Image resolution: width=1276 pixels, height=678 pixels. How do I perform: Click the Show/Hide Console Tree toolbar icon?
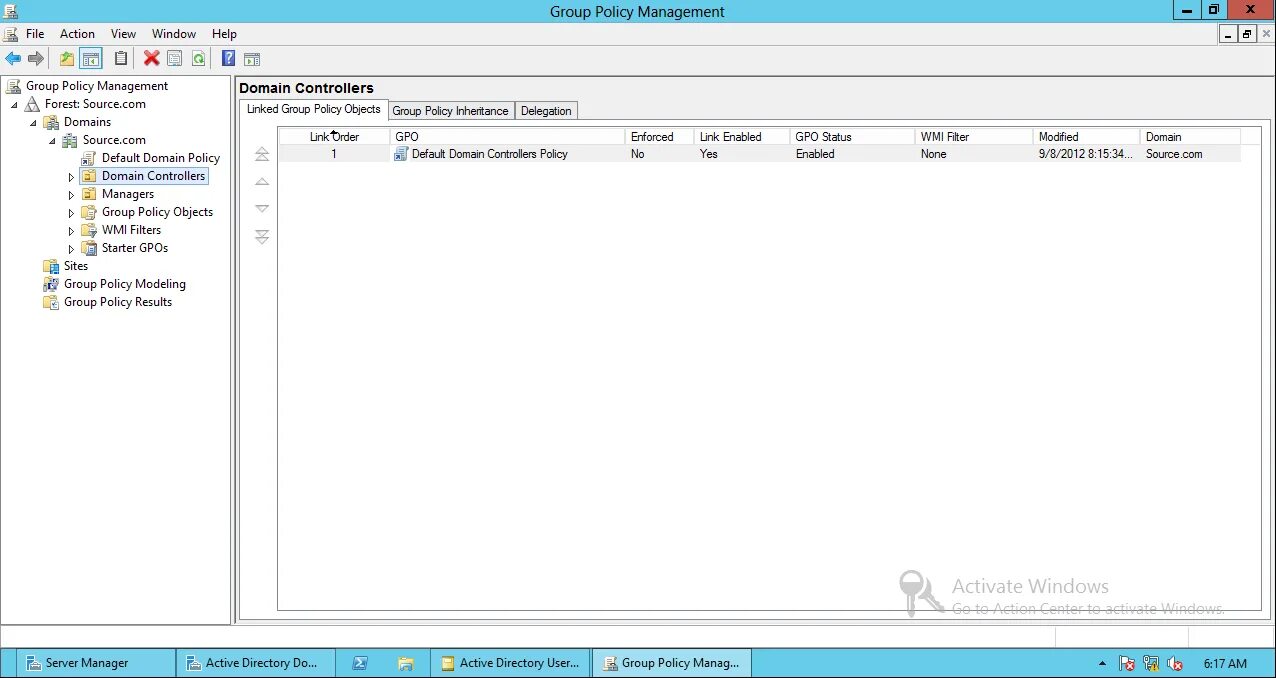coord(91,58)
